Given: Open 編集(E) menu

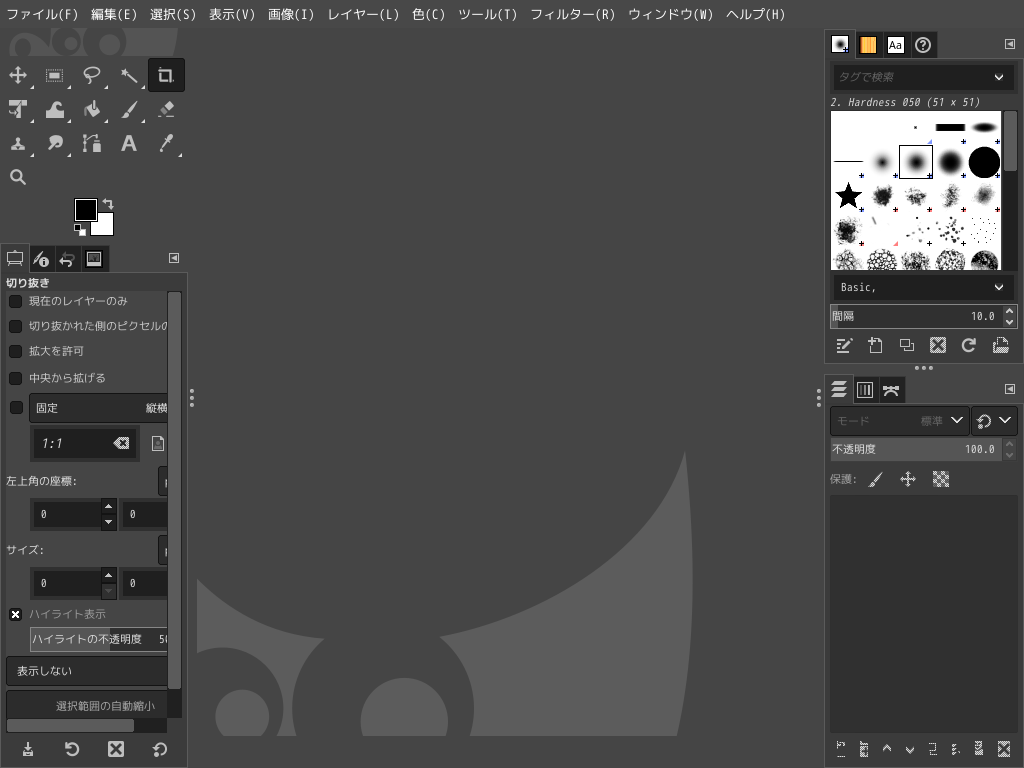Looking at the screenshot, I should [114, 14].
